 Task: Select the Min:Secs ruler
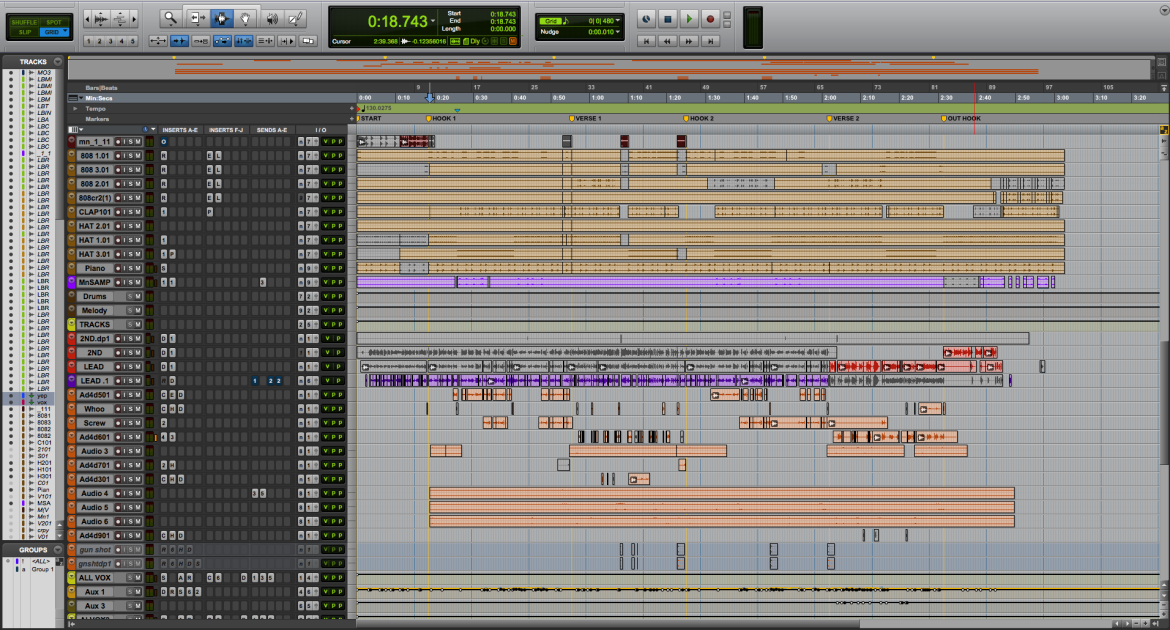99,98
